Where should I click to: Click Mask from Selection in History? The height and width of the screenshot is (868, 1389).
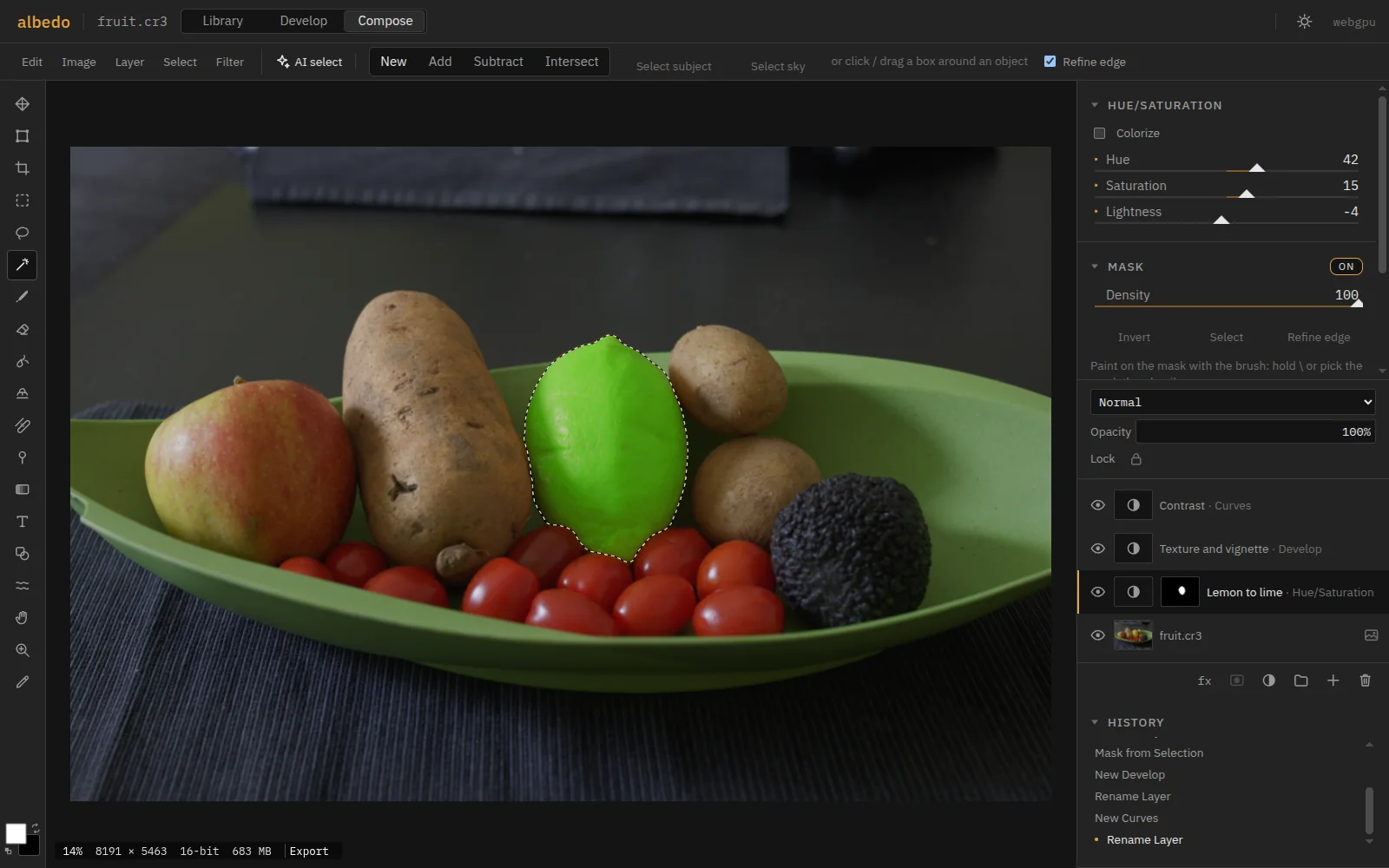(x=1149, y=753)
